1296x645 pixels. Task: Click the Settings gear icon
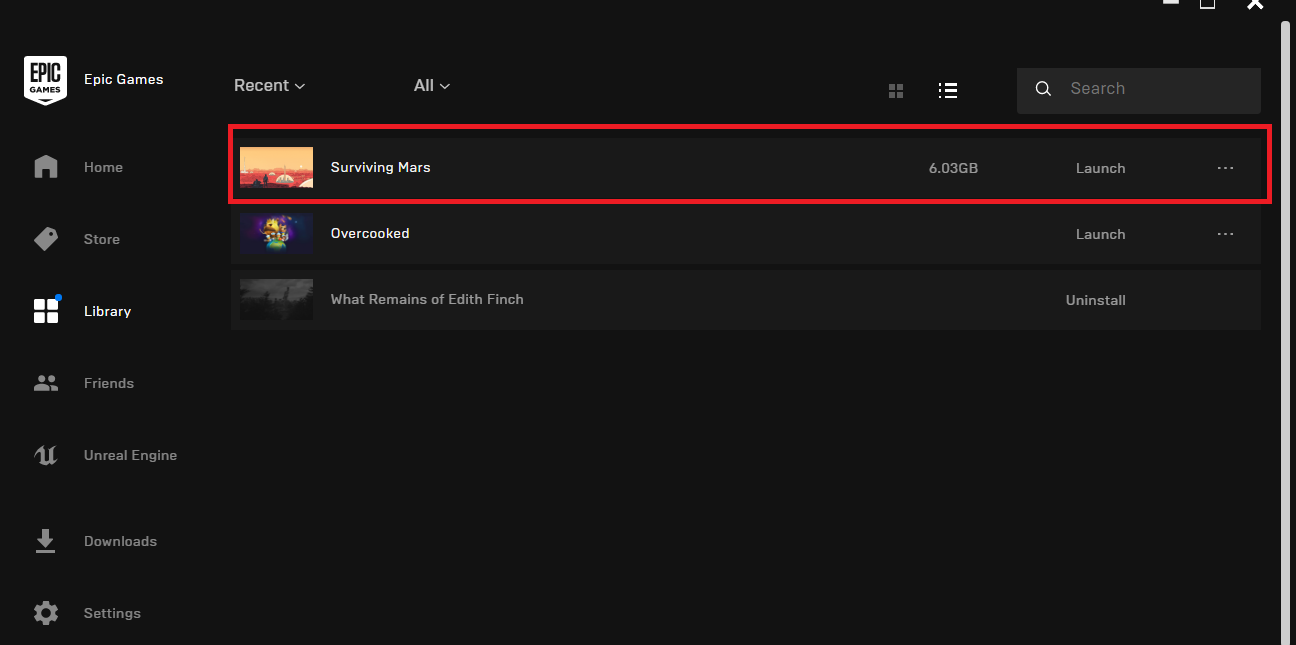click(46, 613)
